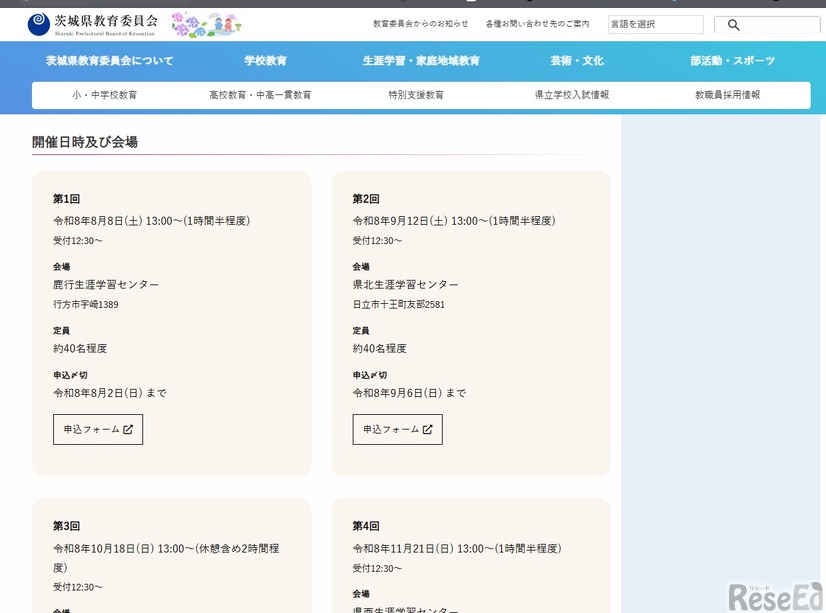Click 約40名程度 capacity in 第2回 card
The height and width of the screenshot is (613, 826).
pyautogui.click(x=380, y=349)
